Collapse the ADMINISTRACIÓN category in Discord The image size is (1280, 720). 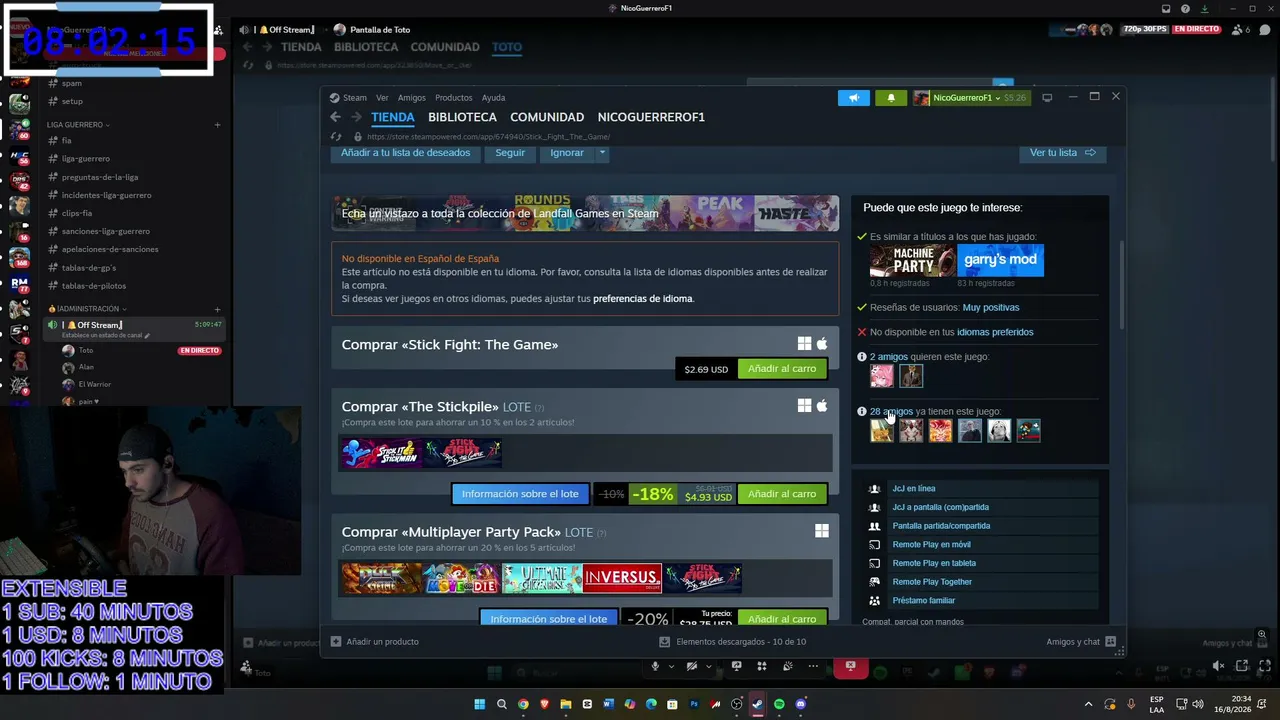(88, 309)
